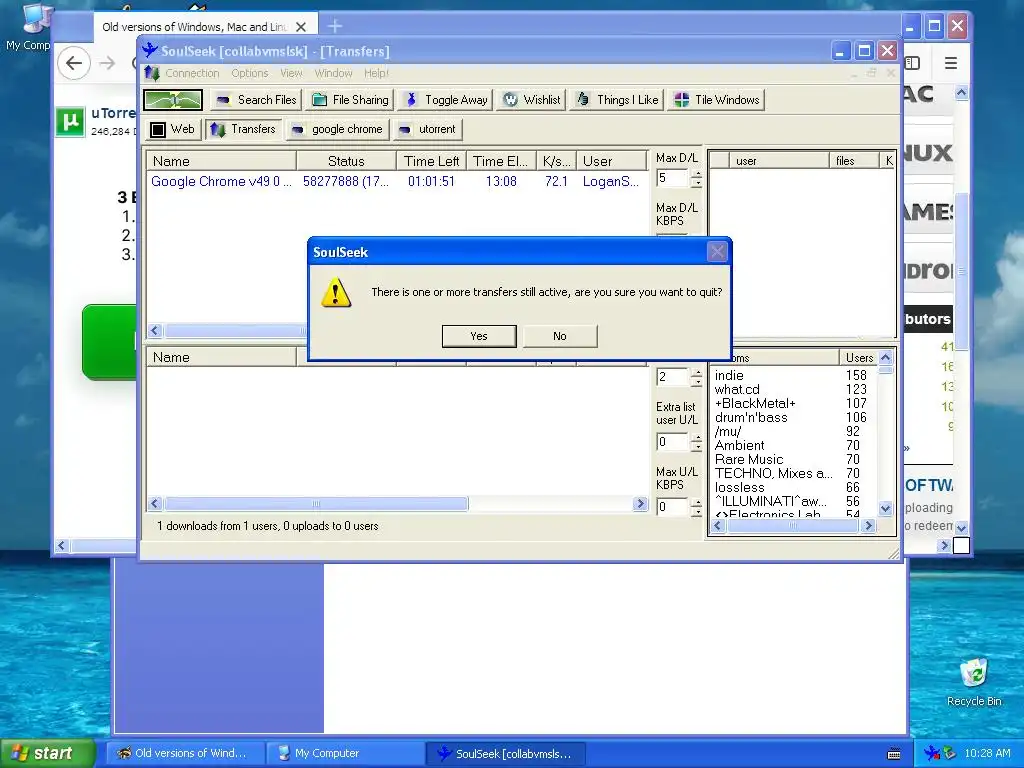The image size is (1024, 768).
Task: Sort user list by files column
Action: pyautogui.click(x=854, y=161)
